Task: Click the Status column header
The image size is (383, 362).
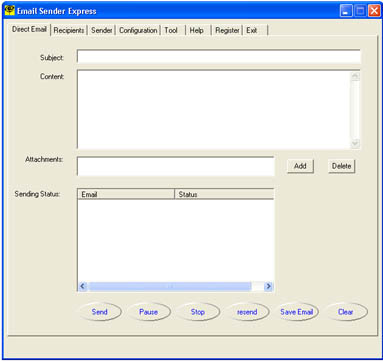Action: pos(224,194)
